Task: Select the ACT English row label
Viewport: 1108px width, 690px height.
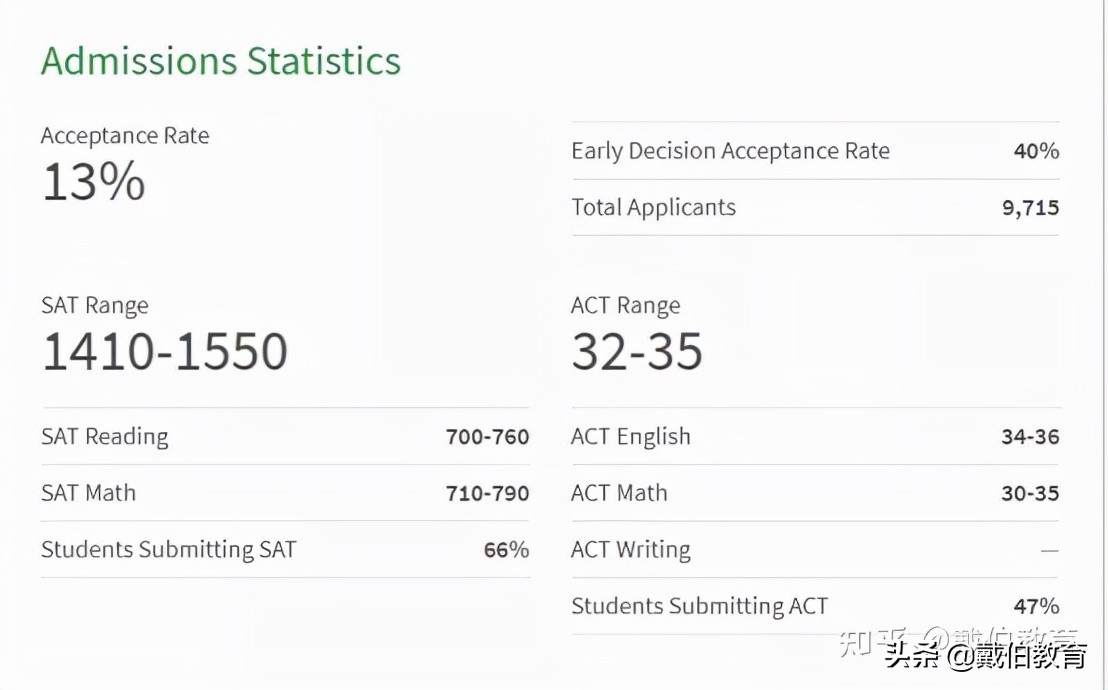Action: pyautogui.click(x=630, y=437)
